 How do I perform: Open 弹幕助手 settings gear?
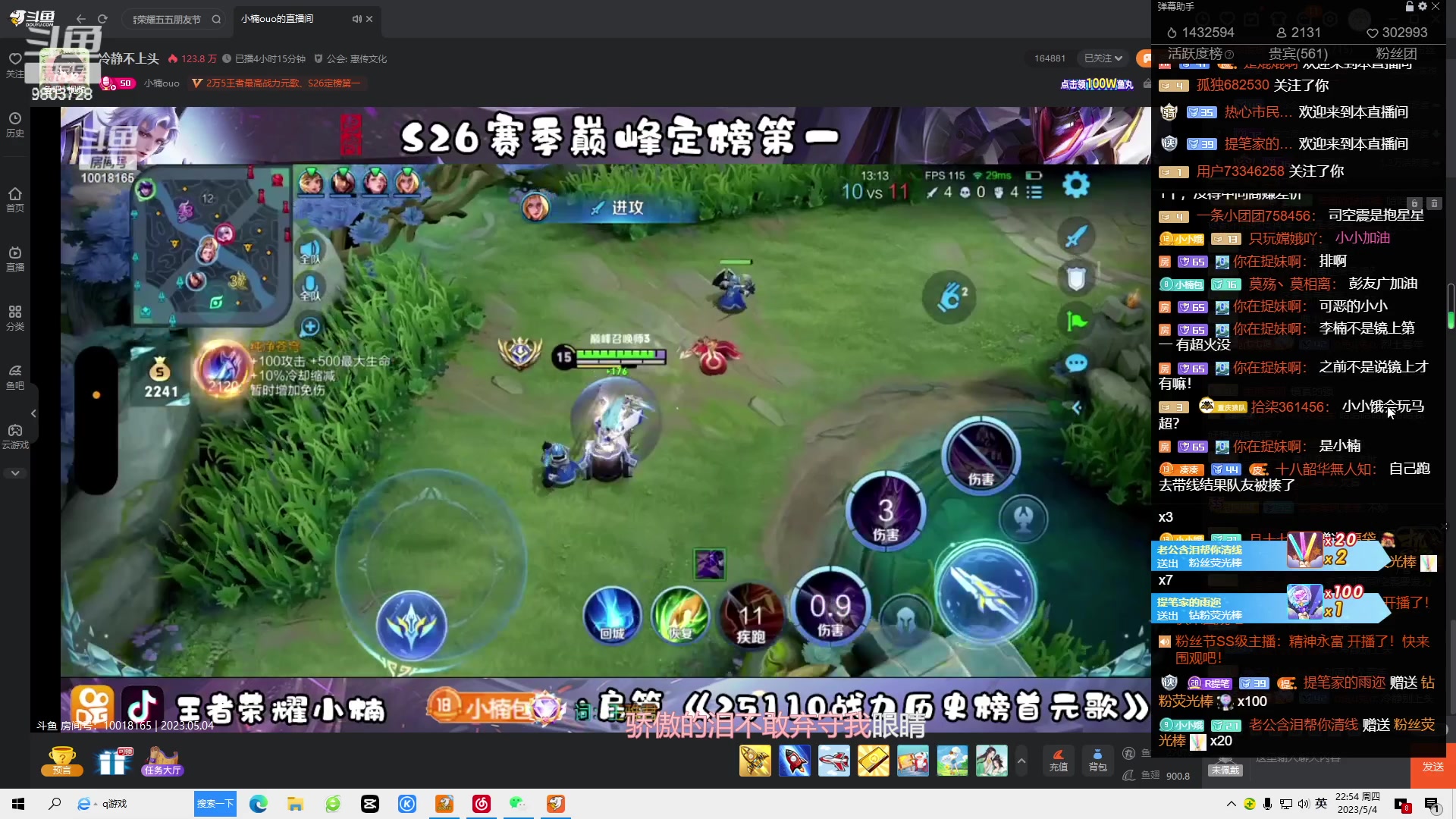pyautogui.click(x=1422, y=6)
